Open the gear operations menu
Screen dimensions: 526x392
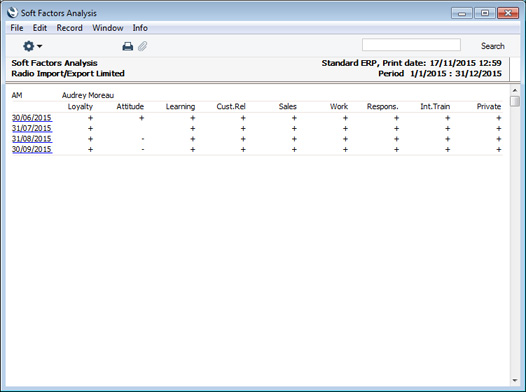32,46
